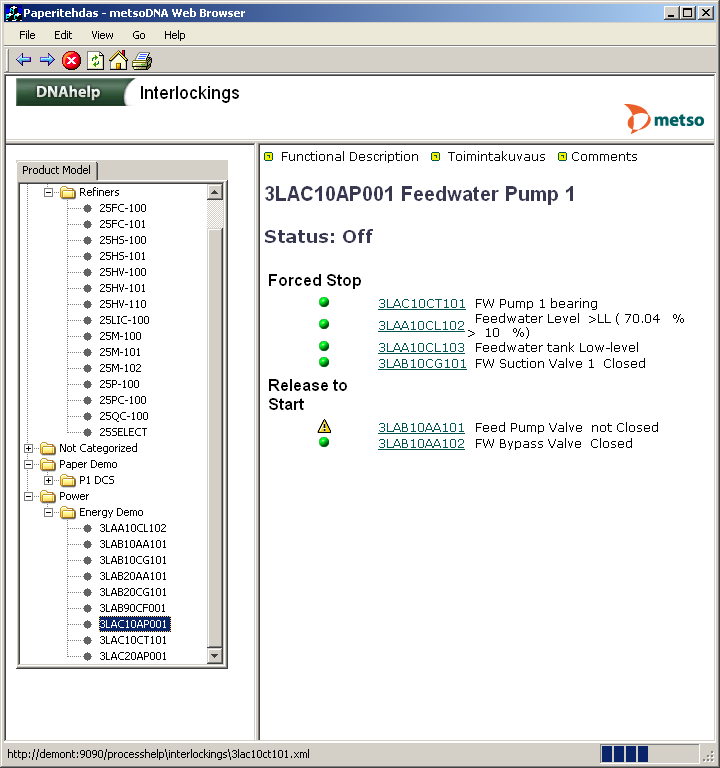The width and height of the screenshot is (720, 768).
Task: Select highlighted tree item 3LAC10AP001
Action: pos(134,624)
